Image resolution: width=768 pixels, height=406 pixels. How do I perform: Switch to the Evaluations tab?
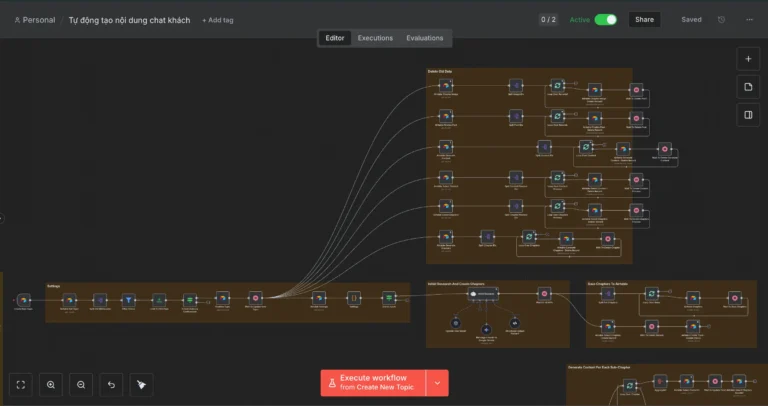(x=424, y=38)
